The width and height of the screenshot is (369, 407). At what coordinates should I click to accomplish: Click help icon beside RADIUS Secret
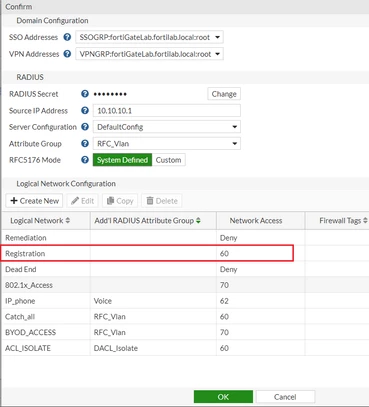coord(85,94)
